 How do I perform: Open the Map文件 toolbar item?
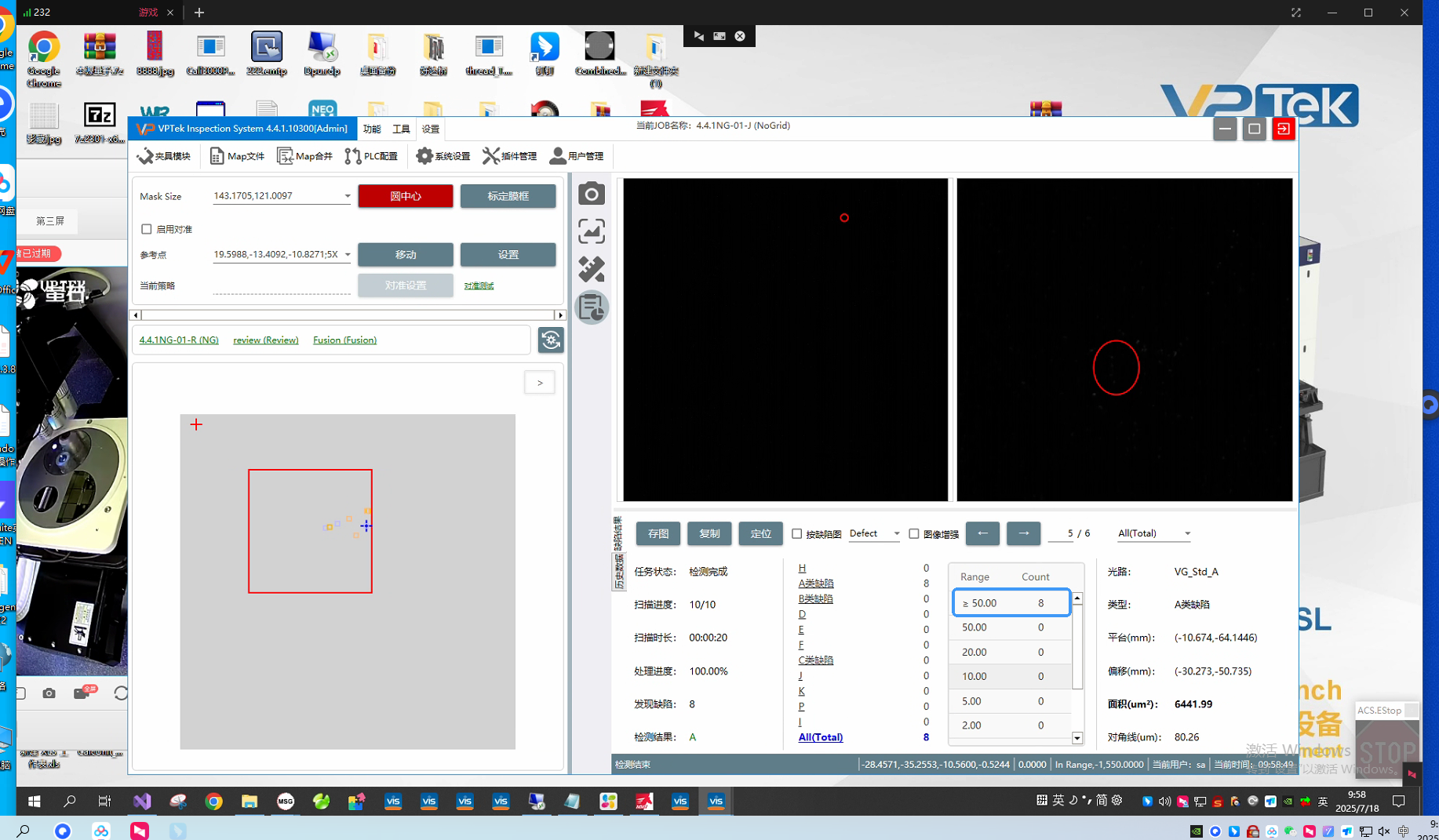coord(237,156)
